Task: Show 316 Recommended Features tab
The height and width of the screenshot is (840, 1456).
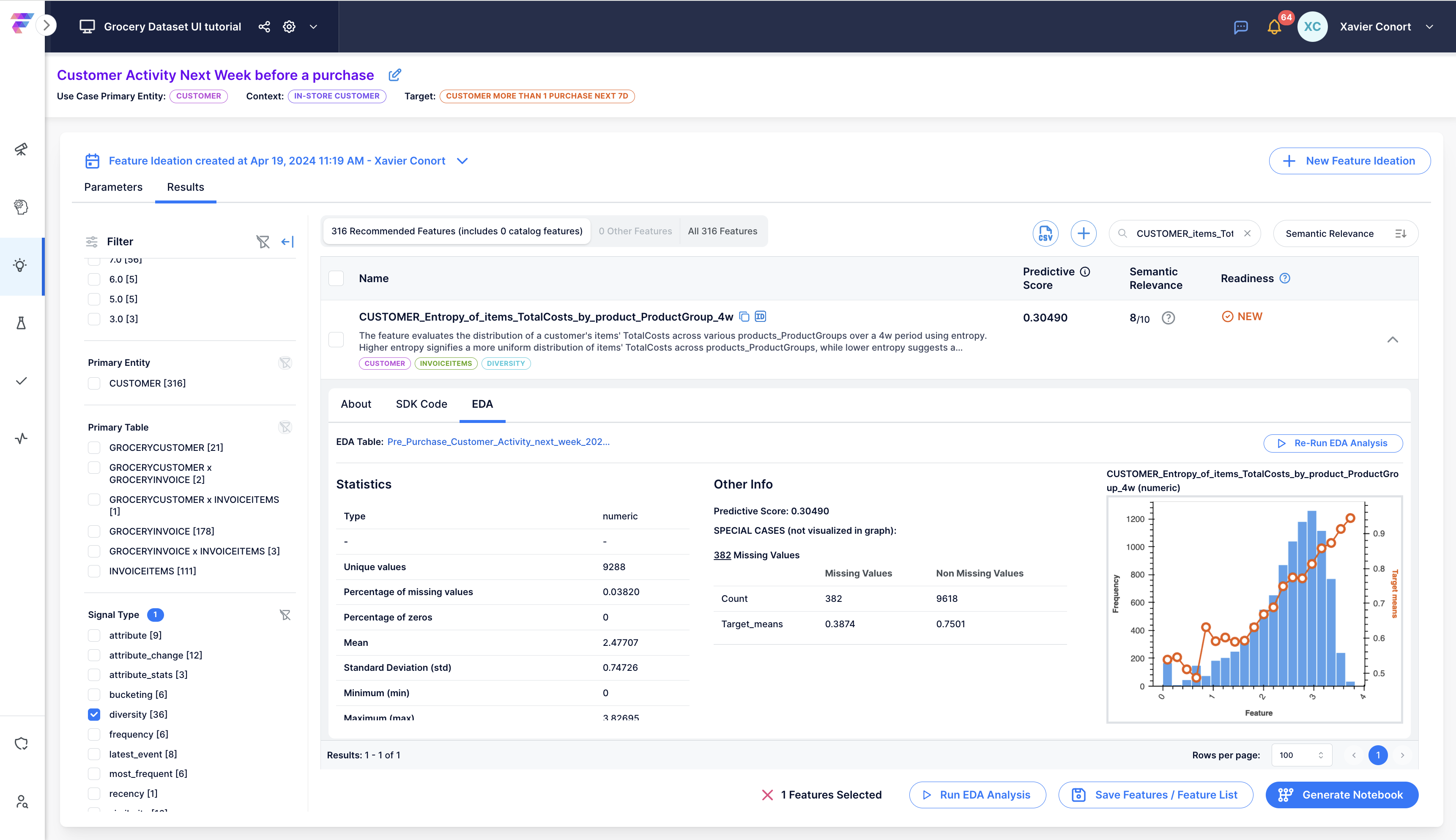Action: 457,231
